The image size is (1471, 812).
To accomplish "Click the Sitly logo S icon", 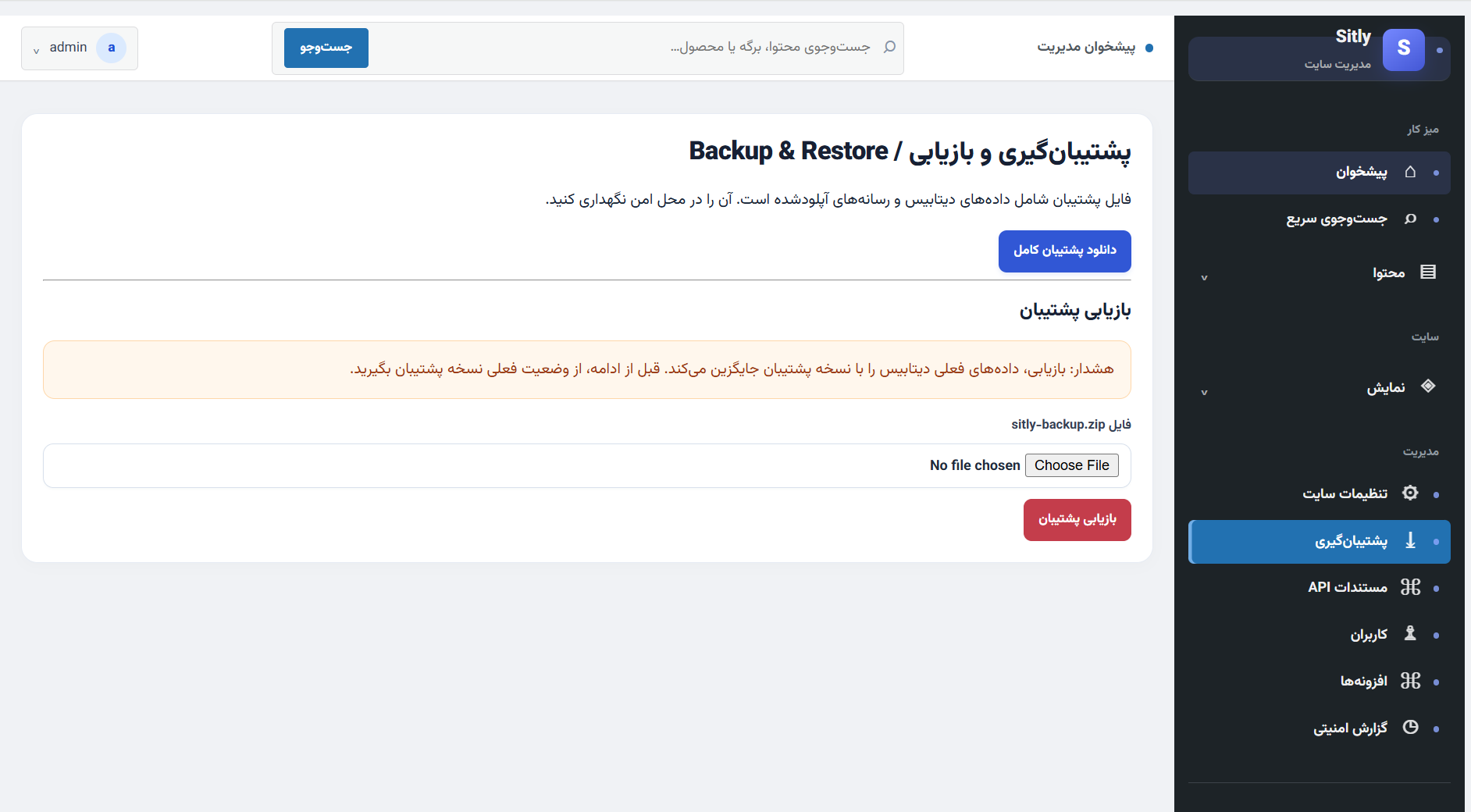I will (x=1403, y=50).
